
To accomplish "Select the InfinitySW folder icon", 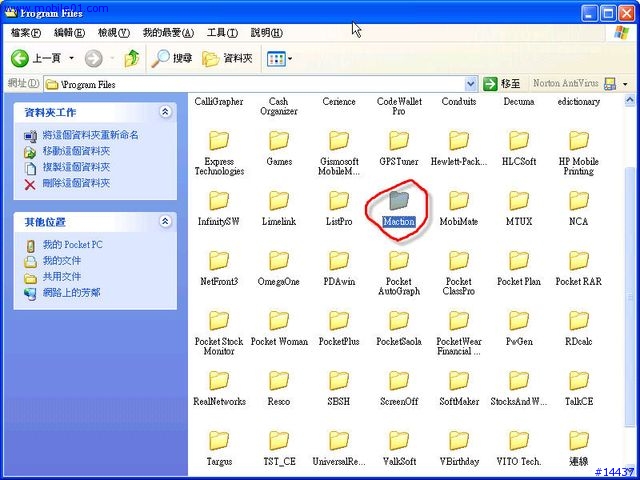I will [219, 200].
